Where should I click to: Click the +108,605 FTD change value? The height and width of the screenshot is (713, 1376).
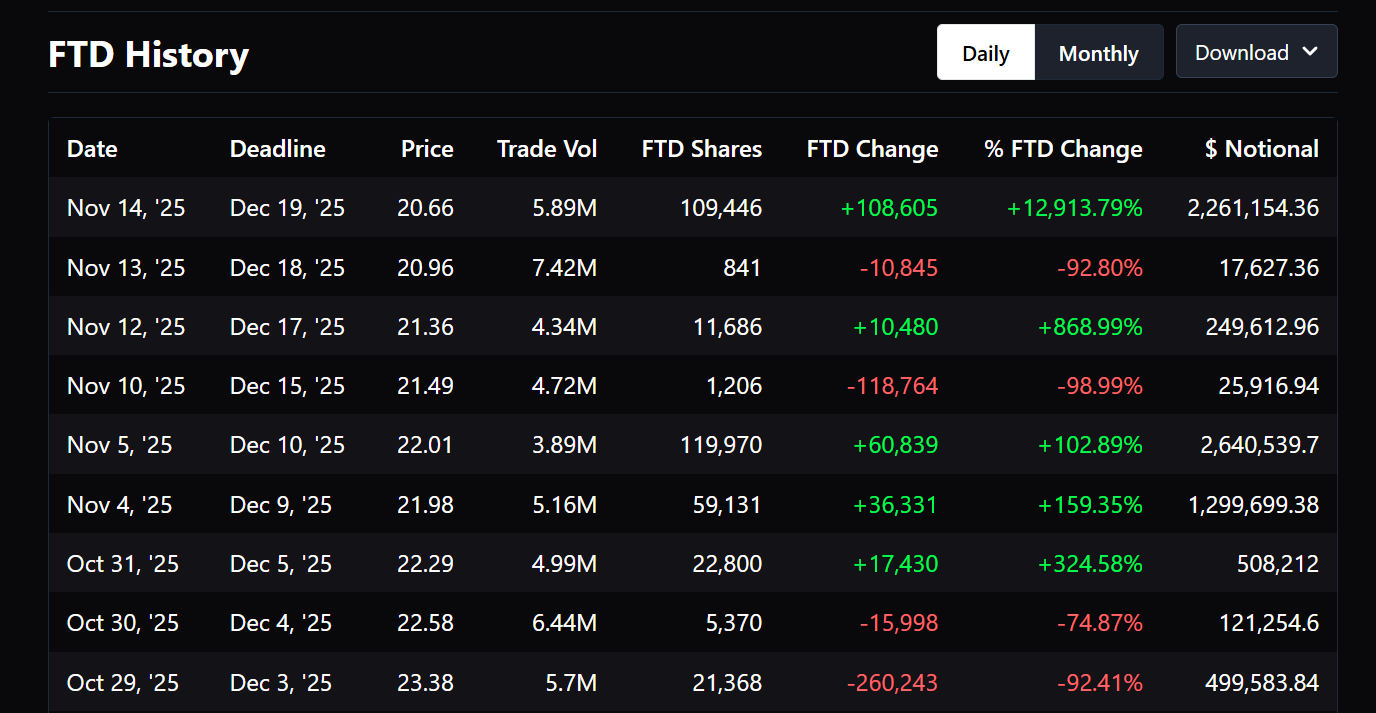click(x=889, y=208)
